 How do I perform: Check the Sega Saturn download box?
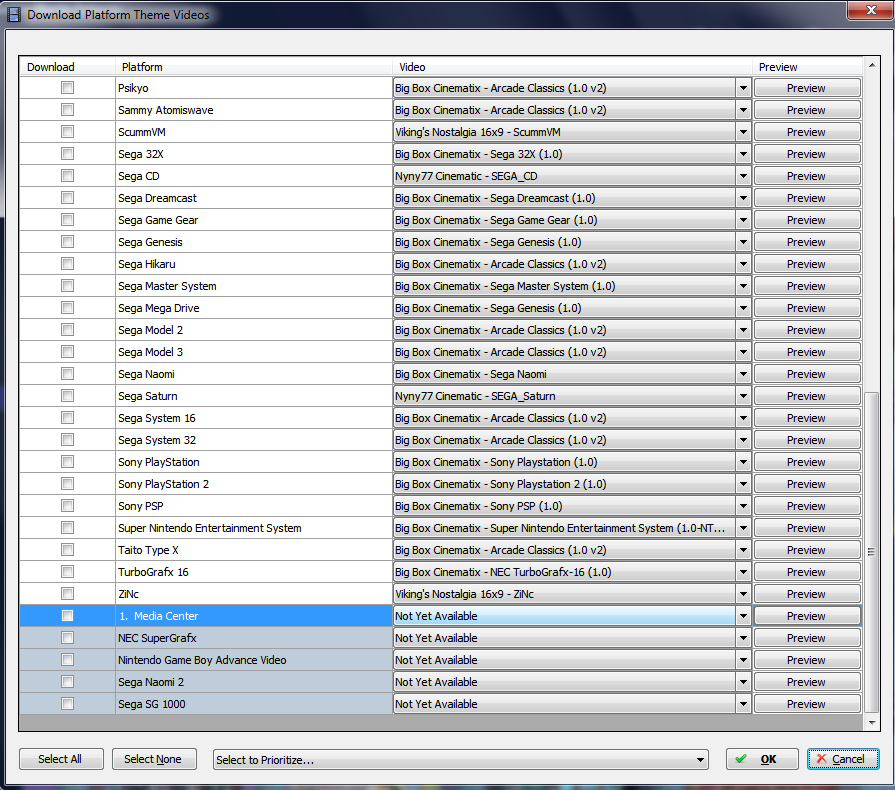coord(67,396)
